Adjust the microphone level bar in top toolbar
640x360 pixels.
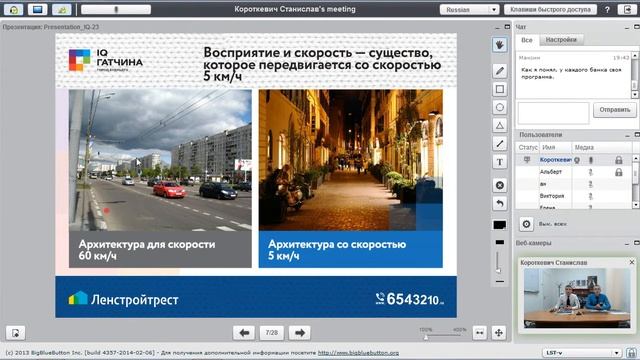pyautogui.click(x=116, y=9)
